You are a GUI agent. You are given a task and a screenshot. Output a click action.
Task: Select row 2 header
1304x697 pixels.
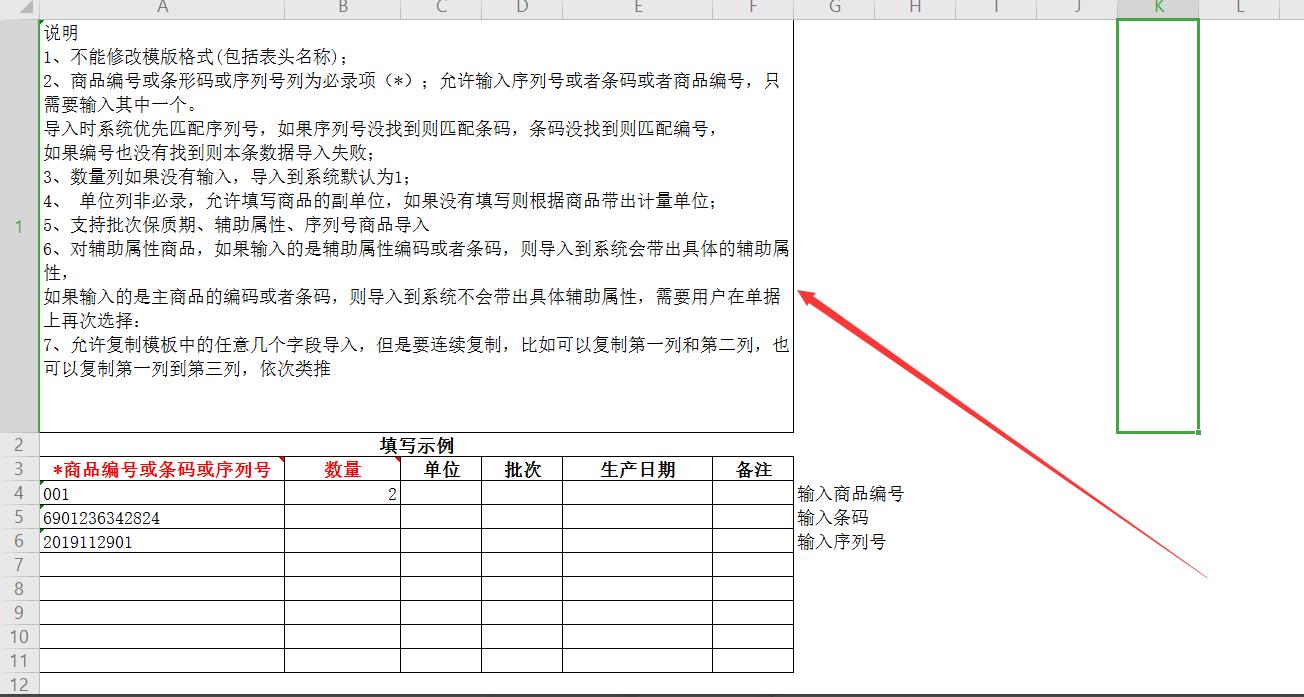(x=19, y=445)
